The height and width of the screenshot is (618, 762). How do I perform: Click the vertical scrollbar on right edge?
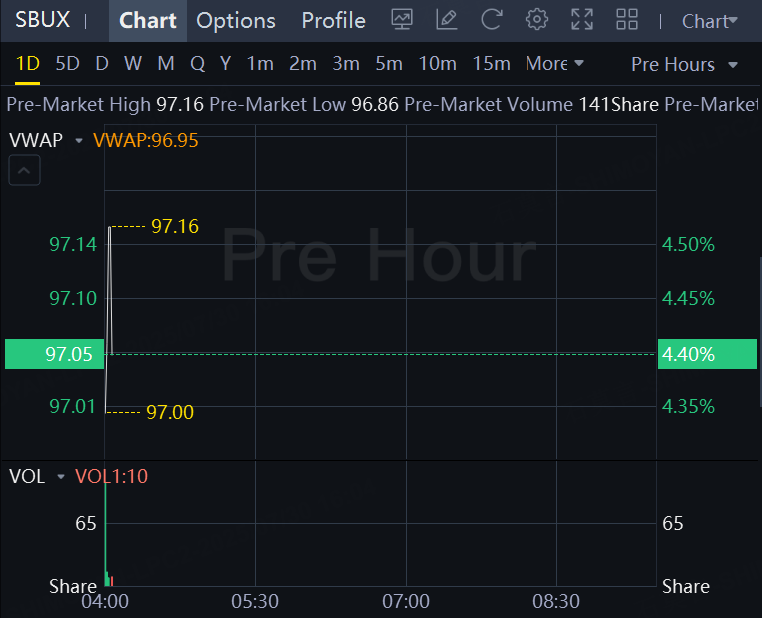click(x=760, y=332)
